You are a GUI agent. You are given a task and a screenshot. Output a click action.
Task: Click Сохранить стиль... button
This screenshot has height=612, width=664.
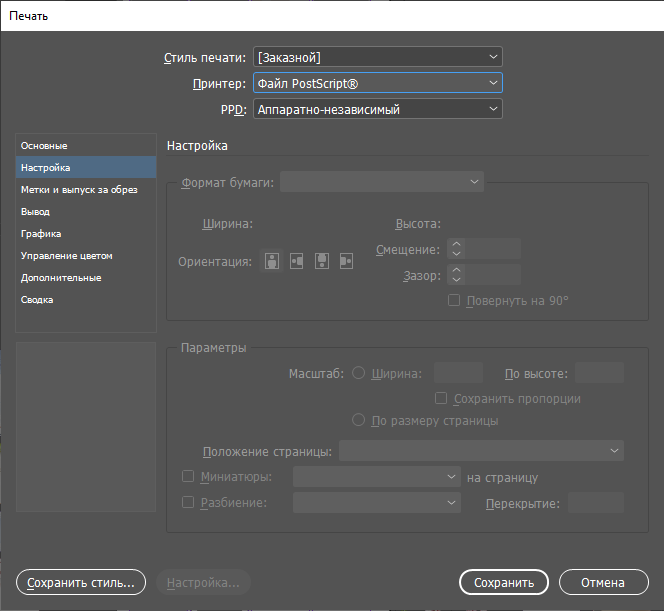[81, 582]
